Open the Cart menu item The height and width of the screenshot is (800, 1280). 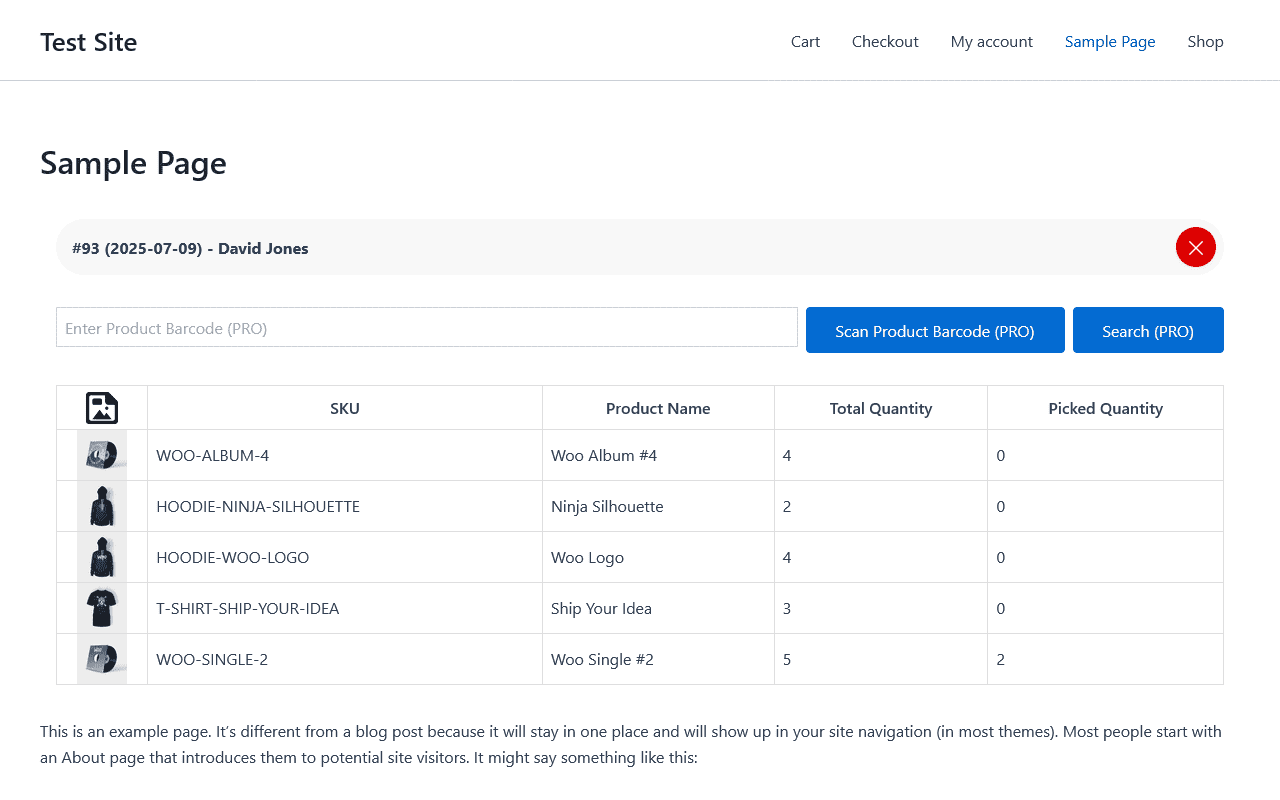click(x=805, y=42)
